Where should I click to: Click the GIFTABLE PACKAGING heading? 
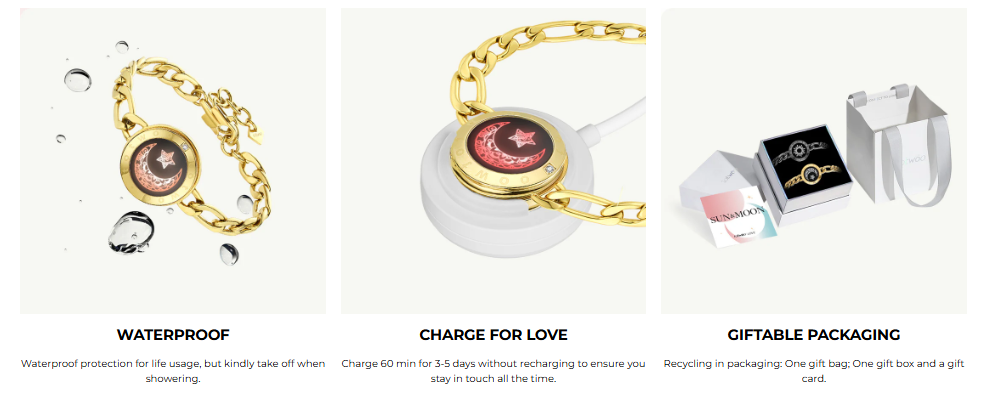pyautogui.click(x=814, y=335)
